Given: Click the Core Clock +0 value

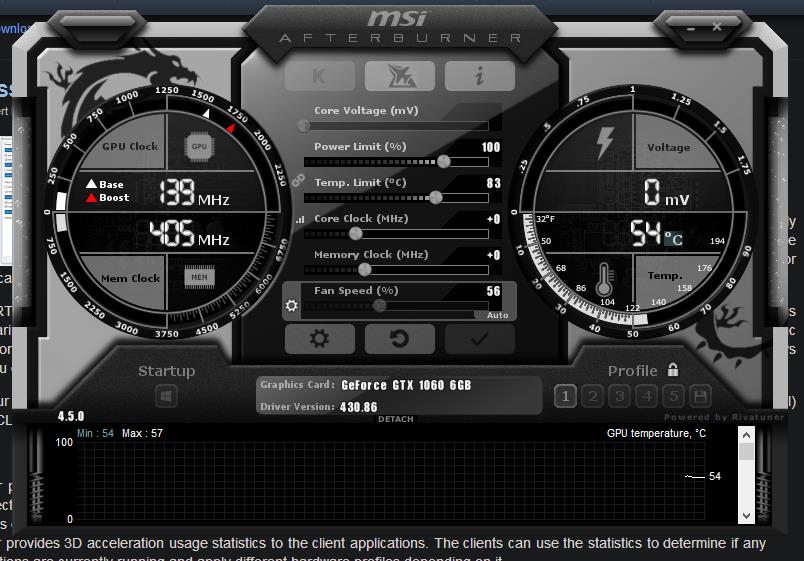Looking at the screenshot, I should click(x=493, y=219).
